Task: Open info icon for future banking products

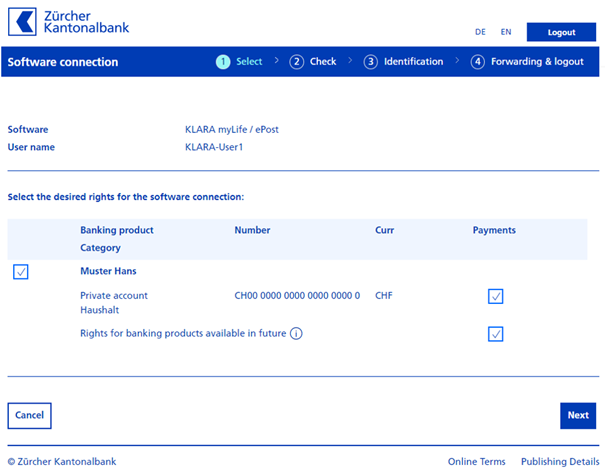Action: (296, 333)
